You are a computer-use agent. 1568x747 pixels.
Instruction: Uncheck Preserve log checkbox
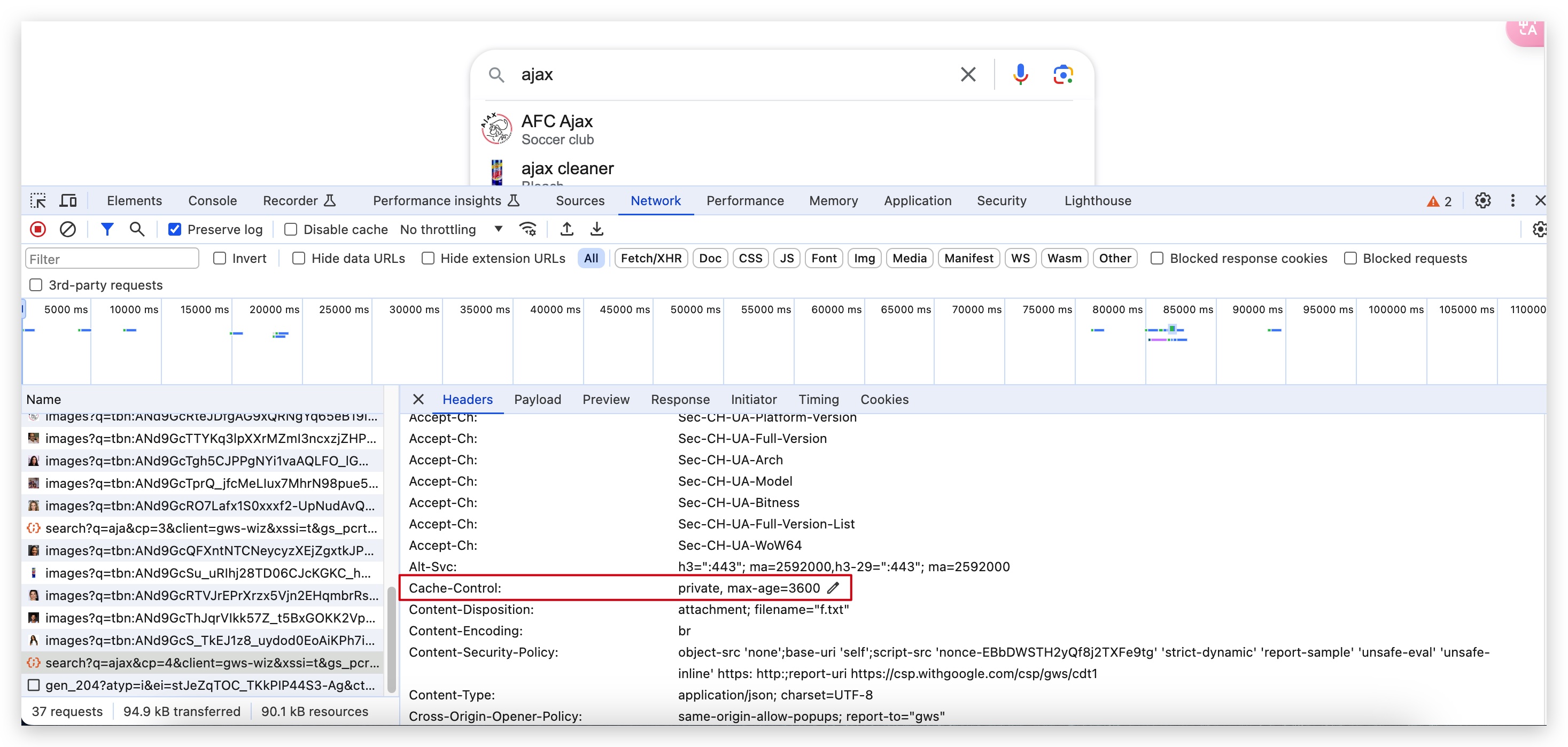175,230
